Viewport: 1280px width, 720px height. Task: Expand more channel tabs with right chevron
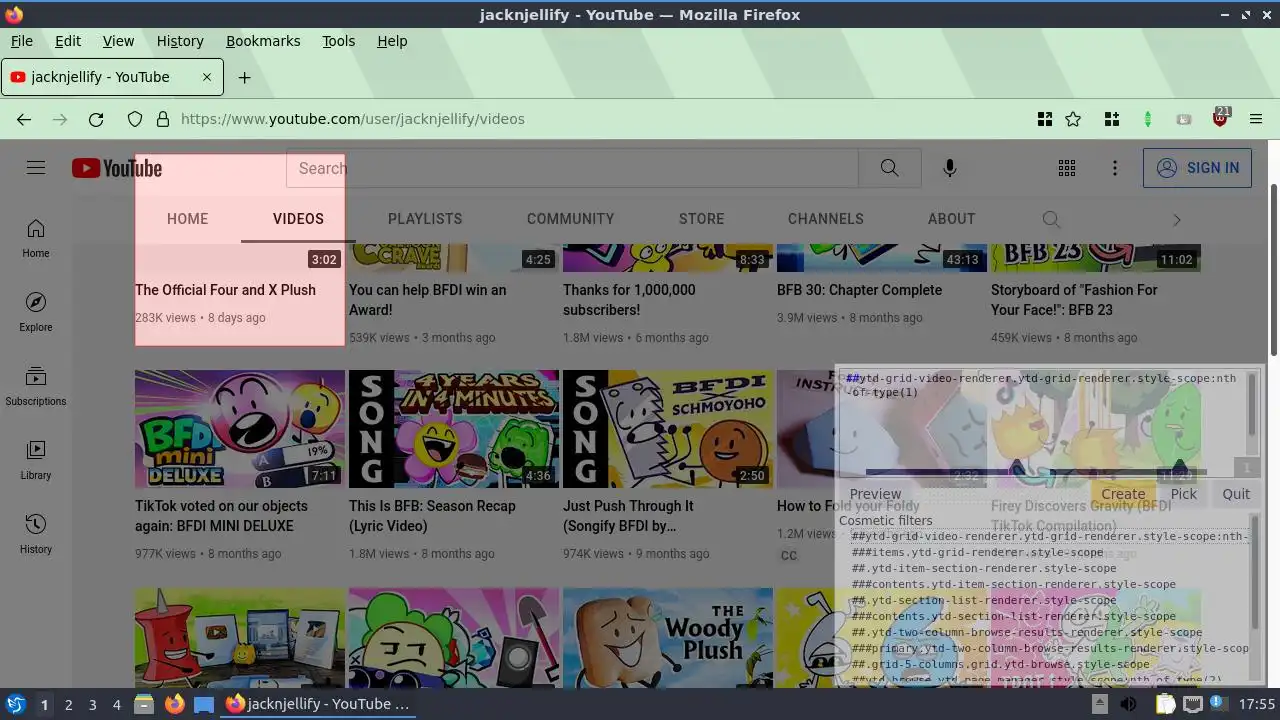pyautogui.click(x=1176, y=219)
